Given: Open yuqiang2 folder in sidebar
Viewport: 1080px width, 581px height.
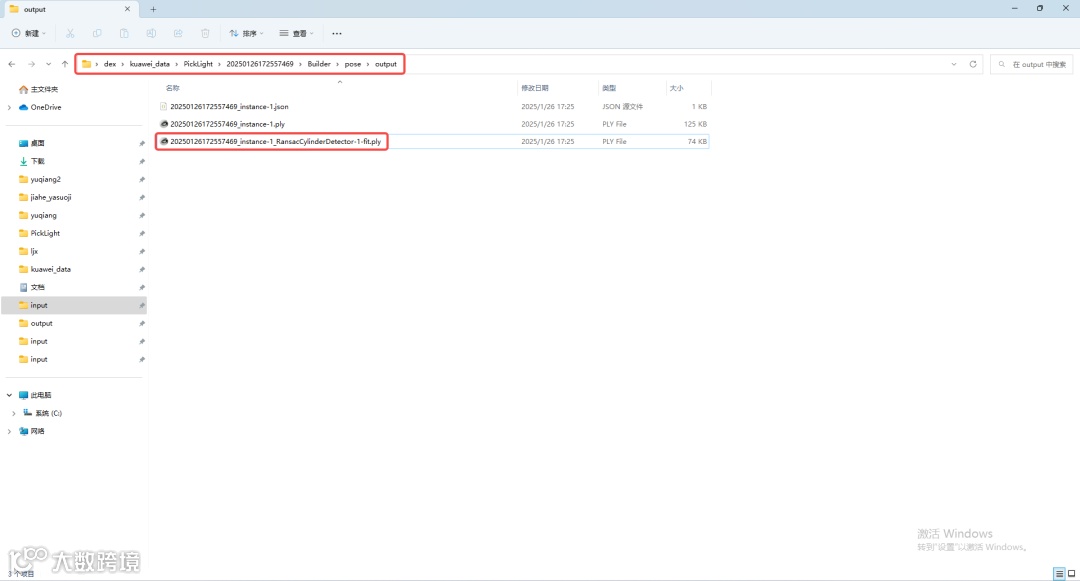Looking at the screenshot, I should coord(45,179).
